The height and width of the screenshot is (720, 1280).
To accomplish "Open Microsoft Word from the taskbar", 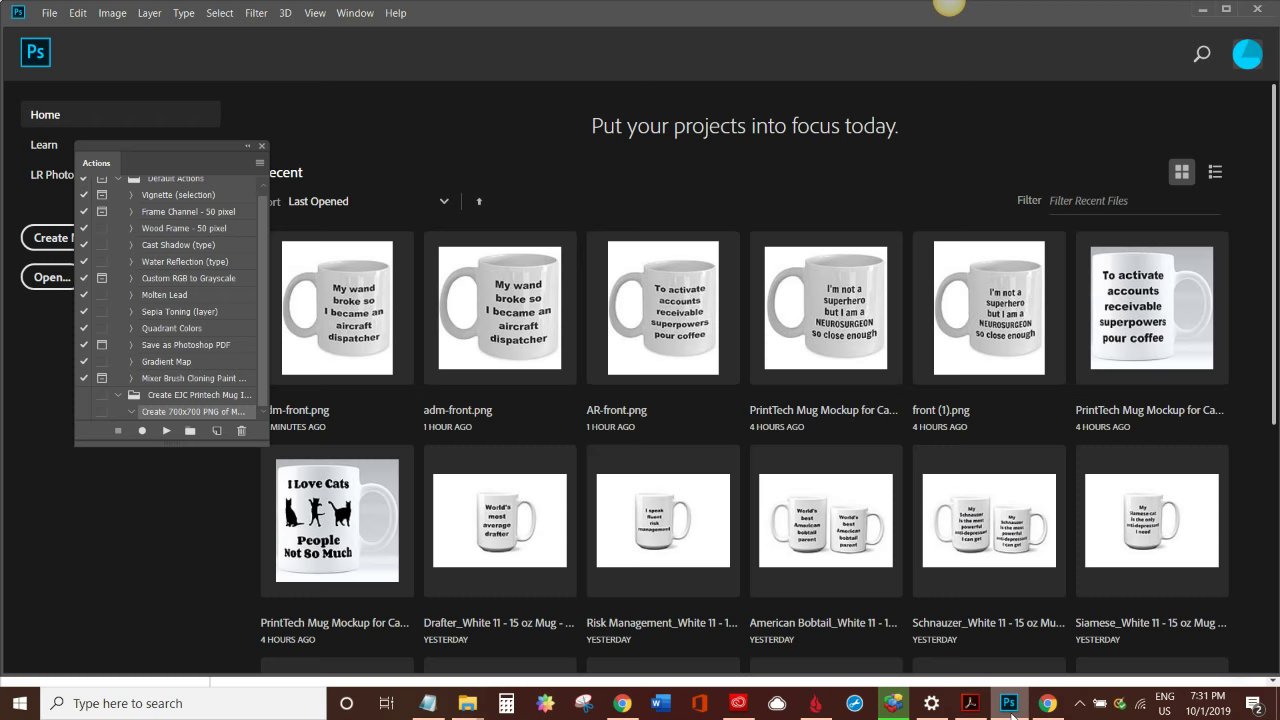I will click(660, 703).
